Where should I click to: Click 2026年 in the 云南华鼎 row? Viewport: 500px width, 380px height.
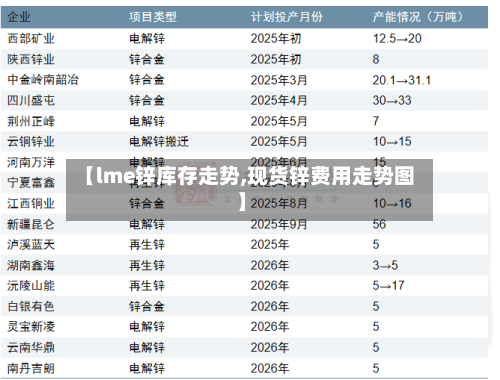[270, 348]
